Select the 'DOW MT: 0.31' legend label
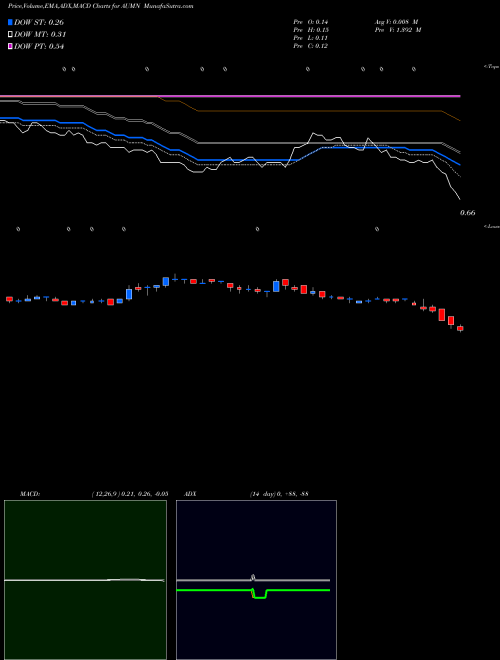 click(40, 35)
